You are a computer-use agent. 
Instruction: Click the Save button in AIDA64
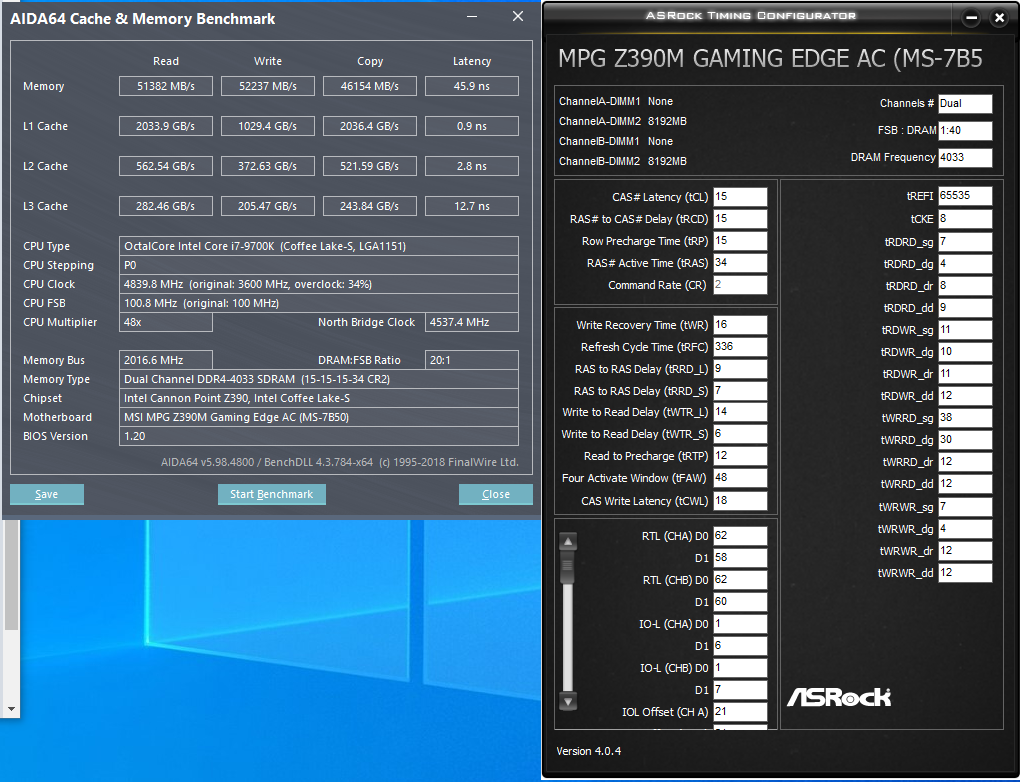(47, 494)
